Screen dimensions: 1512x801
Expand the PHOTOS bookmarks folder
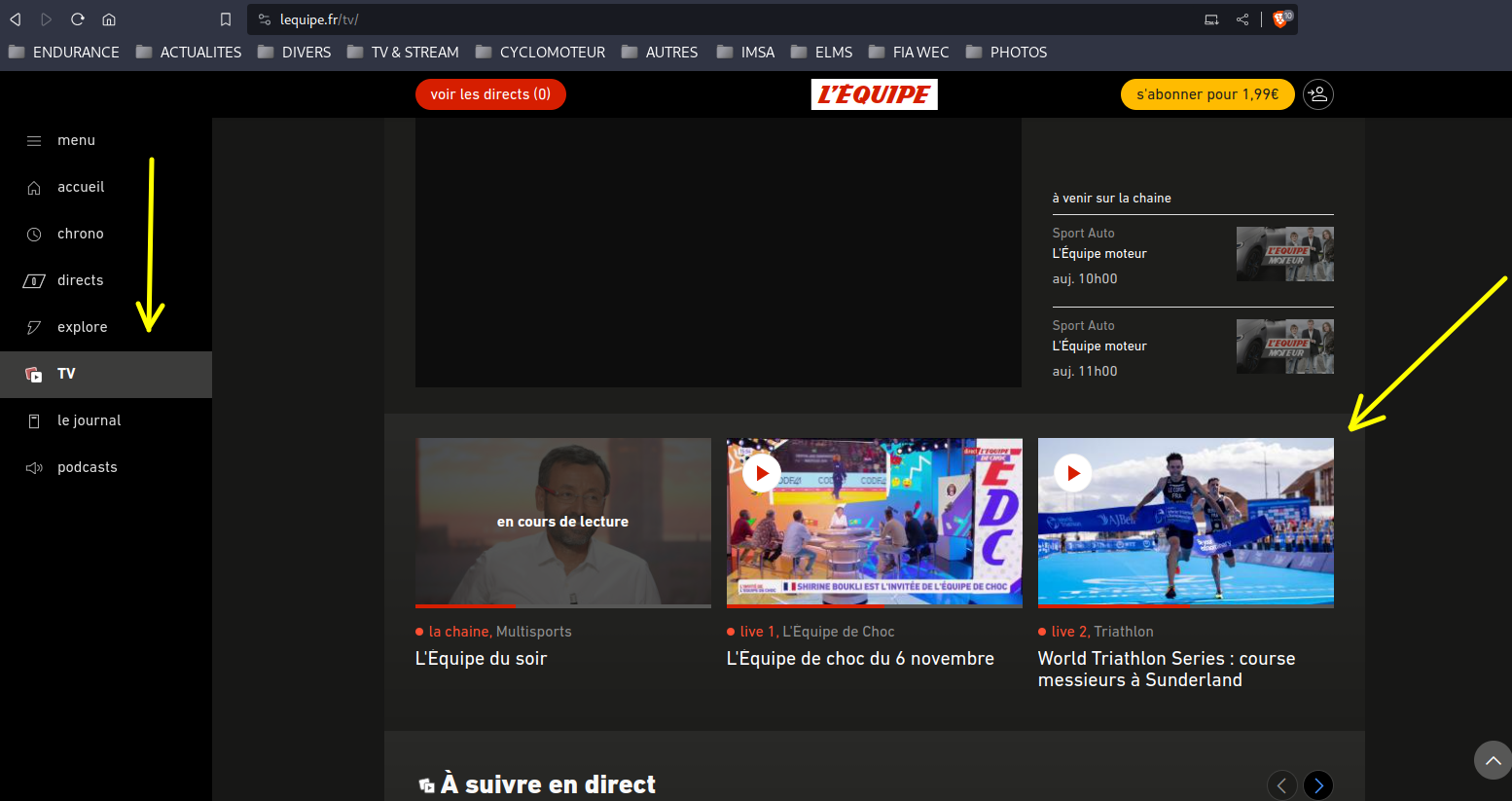click(1007, 53)
